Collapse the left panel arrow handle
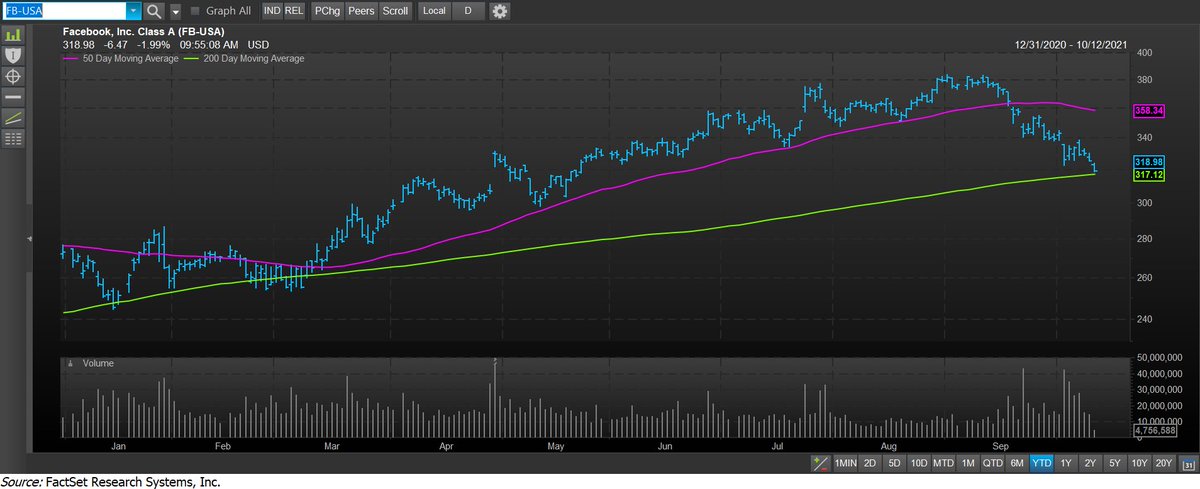Viewport: 1200px width, 489px height. (29, 238)
